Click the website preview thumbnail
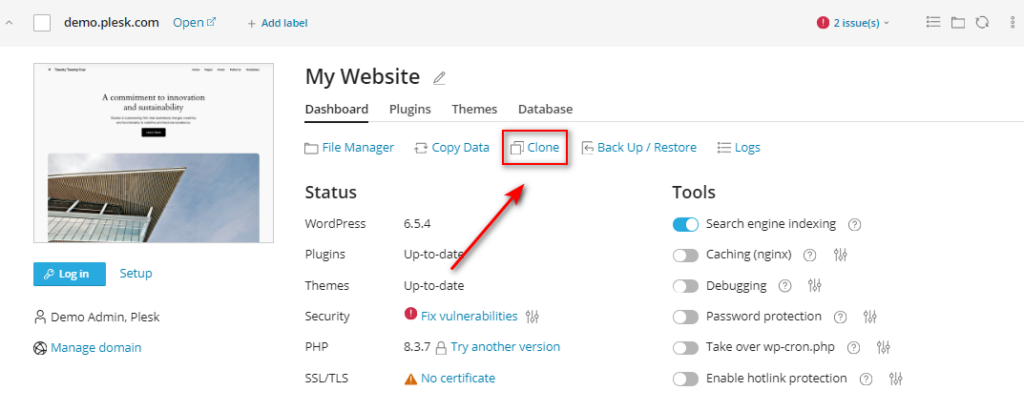 pyautogui.click(x=153, y=153)
